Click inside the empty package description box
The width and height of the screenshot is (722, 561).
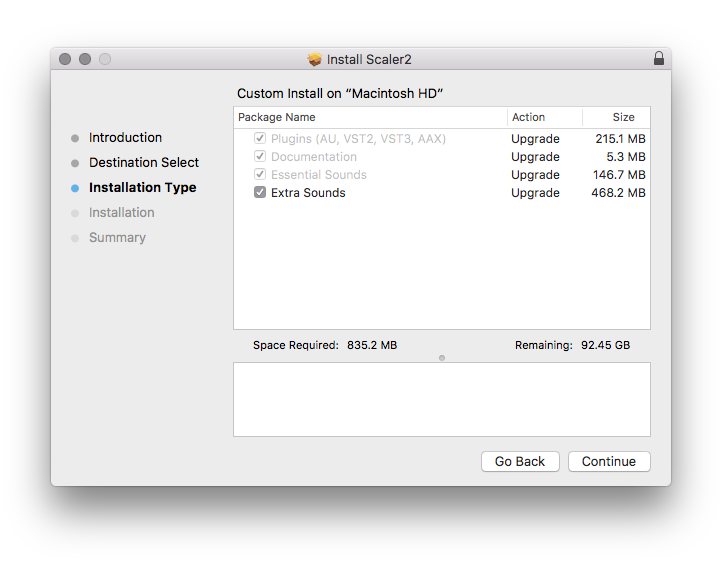coord(441,399)
